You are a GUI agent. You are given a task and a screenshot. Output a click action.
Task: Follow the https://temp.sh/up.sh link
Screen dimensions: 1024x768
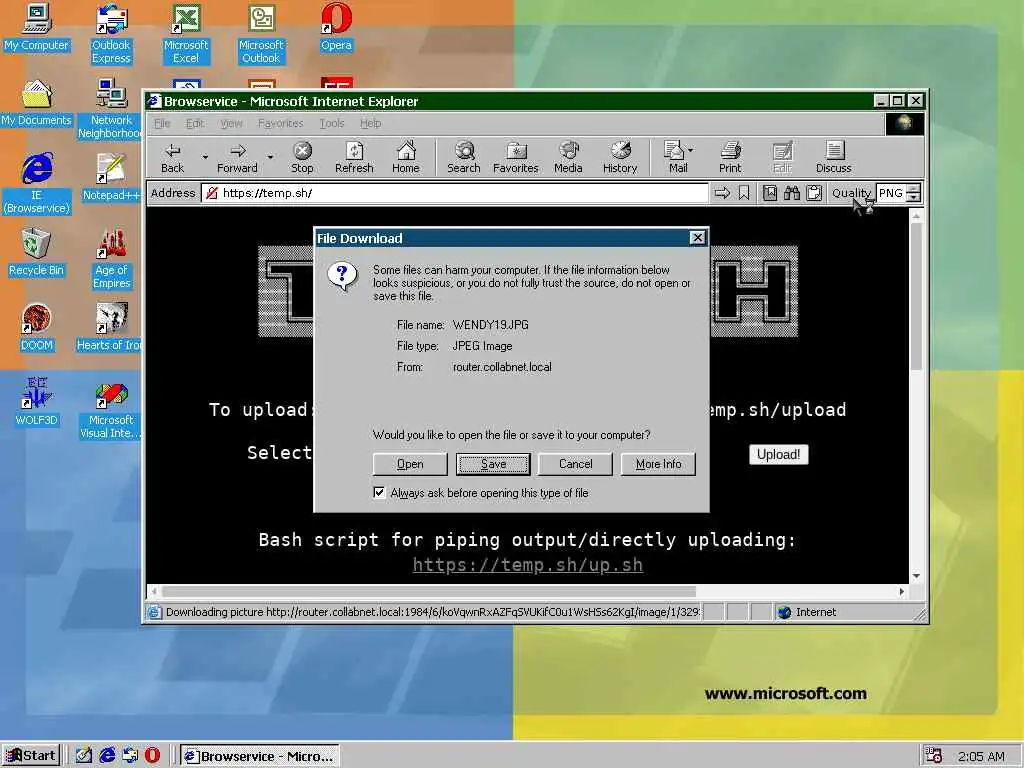[x=528, y=565]
